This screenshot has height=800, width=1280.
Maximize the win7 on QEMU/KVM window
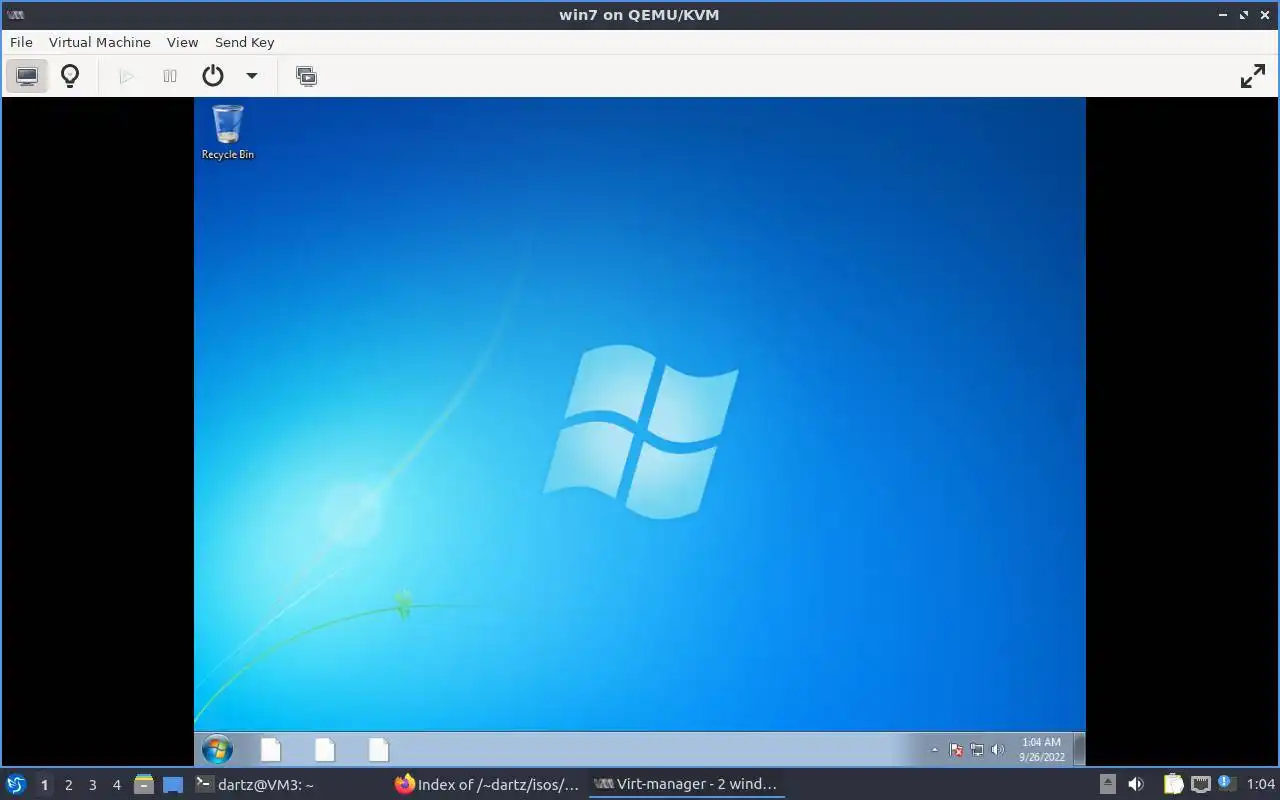(x=1244, y=15)
